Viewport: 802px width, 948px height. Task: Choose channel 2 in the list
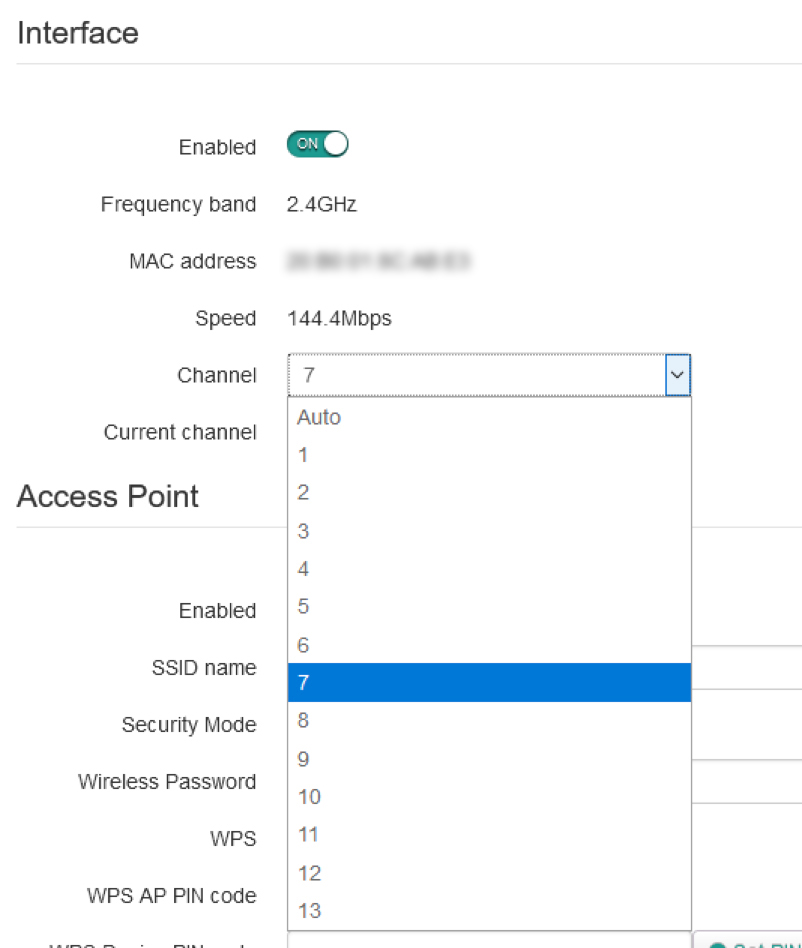489,493
